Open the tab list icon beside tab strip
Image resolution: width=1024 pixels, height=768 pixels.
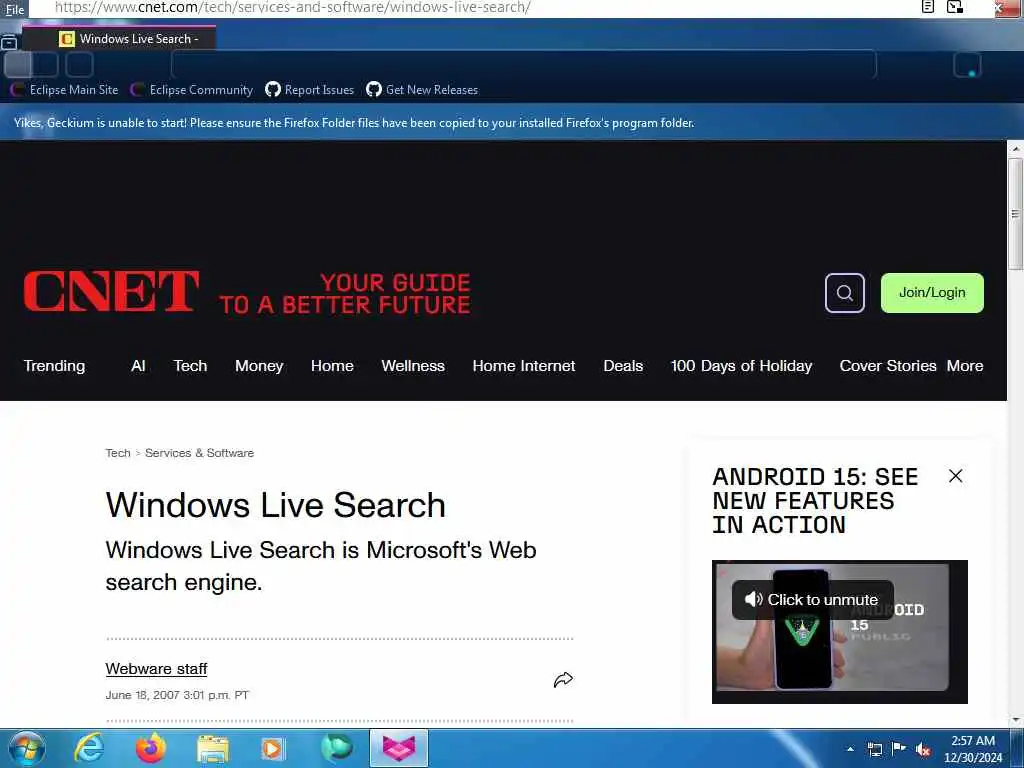point(9,43)
